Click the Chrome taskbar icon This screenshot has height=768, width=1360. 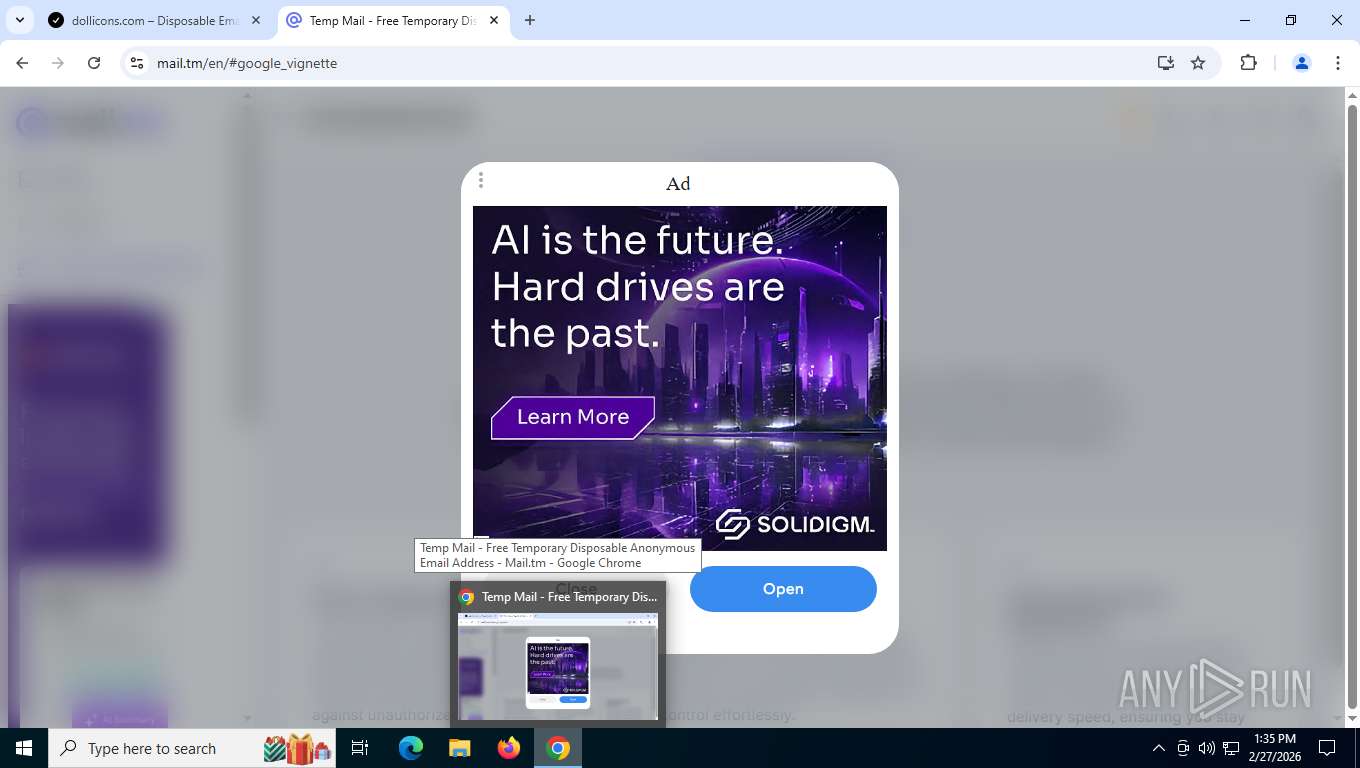point(558,748)
